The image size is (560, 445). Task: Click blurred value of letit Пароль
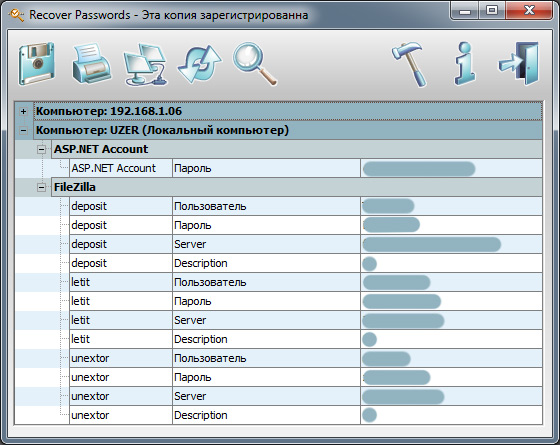402,301
